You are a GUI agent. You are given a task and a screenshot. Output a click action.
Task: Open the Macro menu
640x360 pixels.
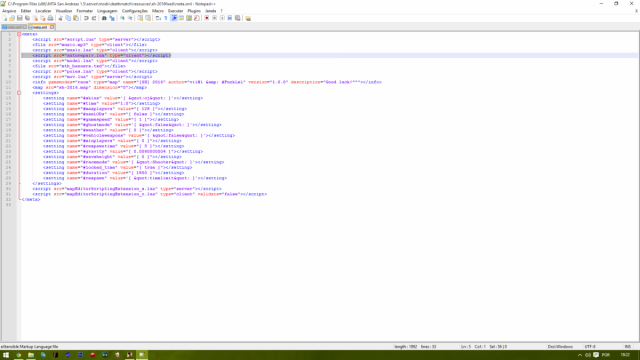click(x=158, y=11)
